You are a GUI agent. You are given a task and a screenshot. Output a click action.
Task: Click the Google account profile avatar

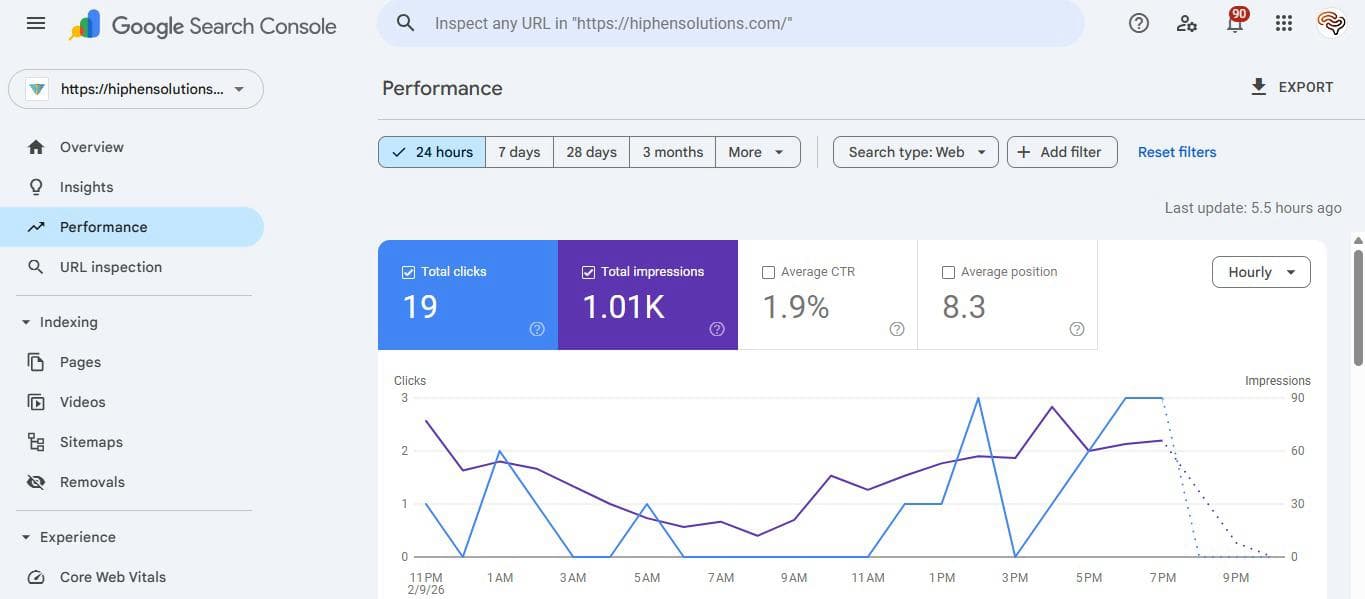(x=1330, y=22)
